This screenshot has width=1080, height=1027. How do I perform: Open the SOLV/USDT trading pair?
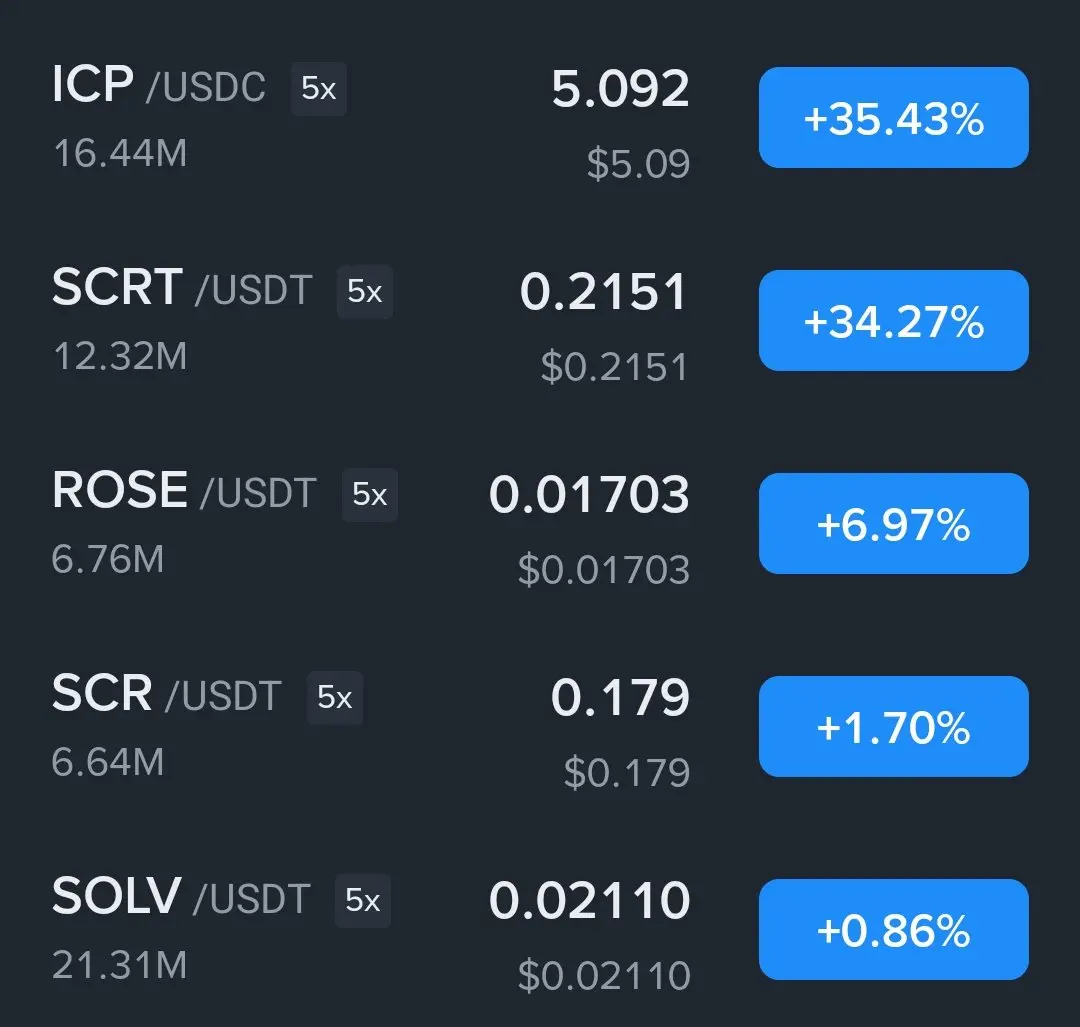[x=181, y=897]
